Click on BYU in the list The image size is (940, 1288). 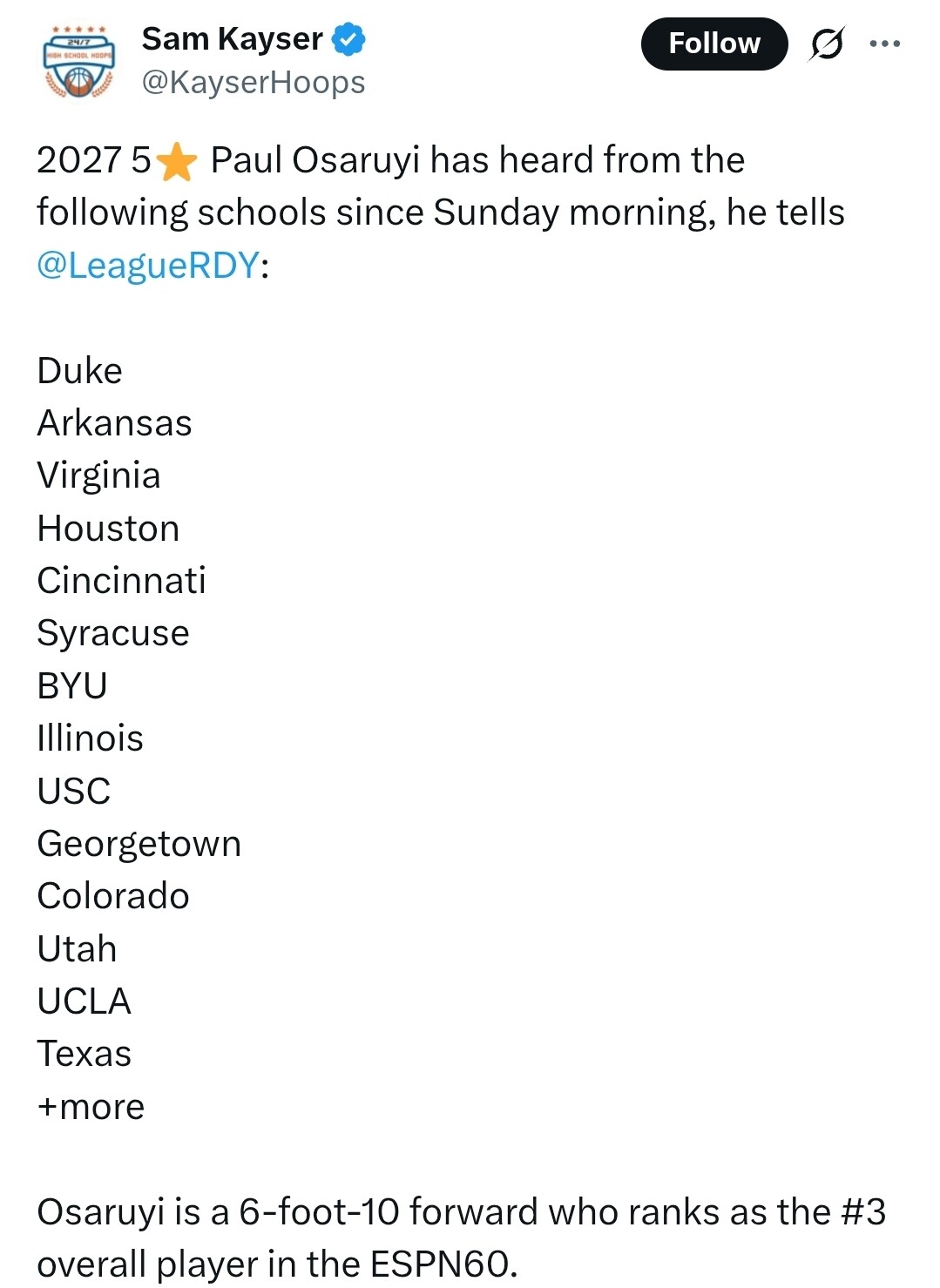[x=72, y=686]
